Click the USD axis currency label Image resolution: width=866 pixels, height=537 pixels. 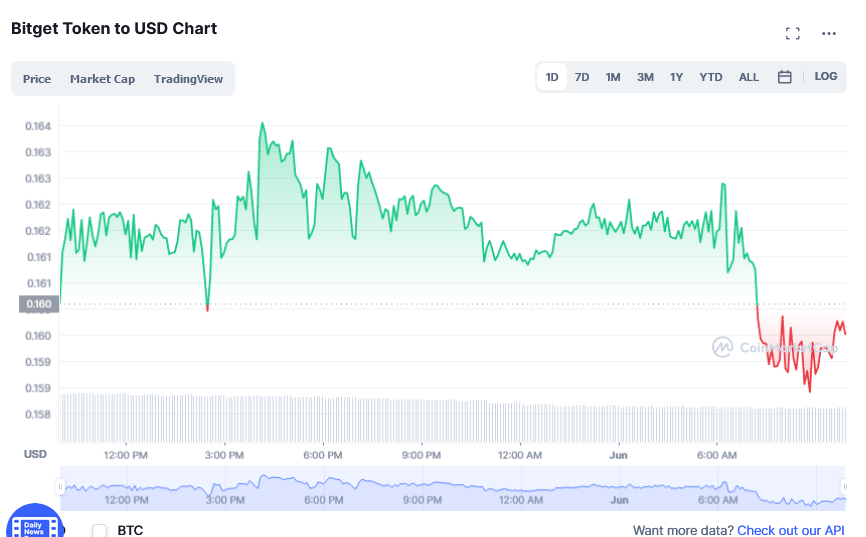point(35,454)
